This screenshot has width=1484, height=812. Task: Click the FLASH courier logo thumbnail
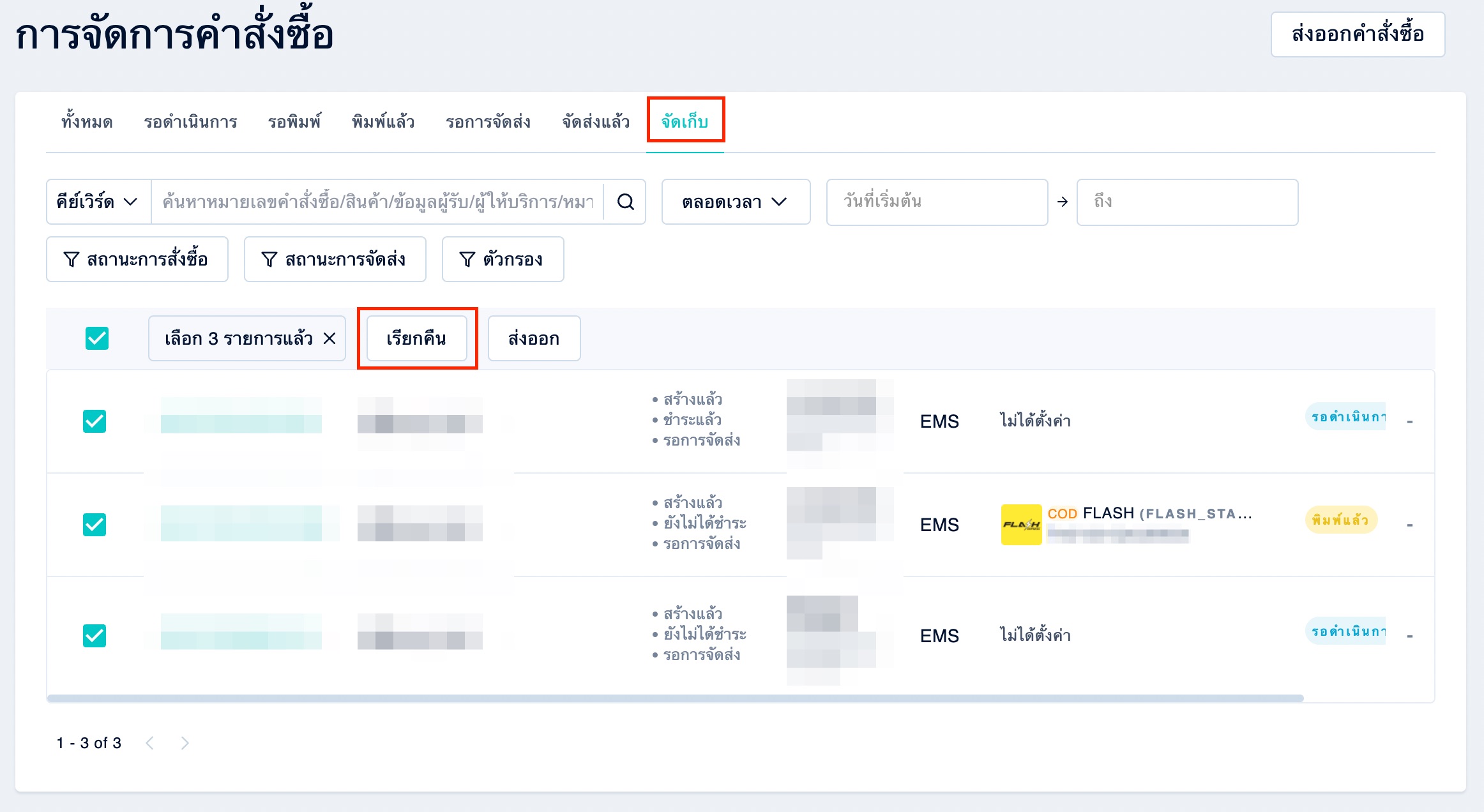[x=1021, y=525]
